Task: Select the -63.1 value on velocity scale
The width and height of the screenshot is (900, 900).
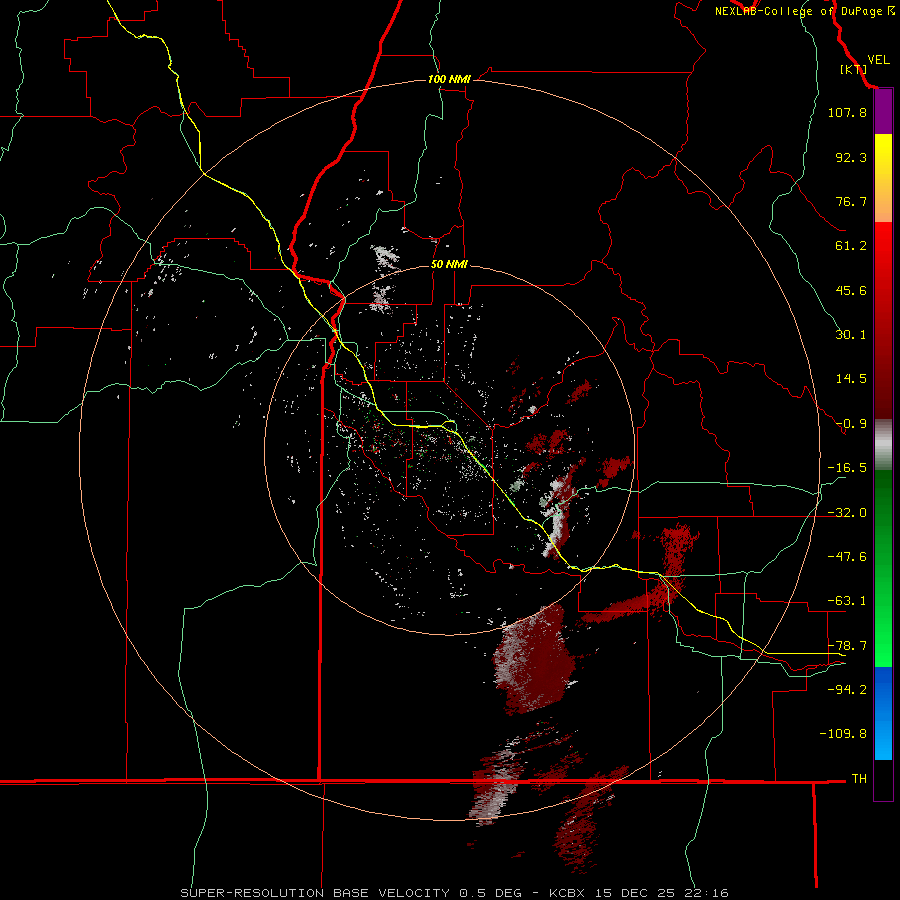Action: [847, 601]
